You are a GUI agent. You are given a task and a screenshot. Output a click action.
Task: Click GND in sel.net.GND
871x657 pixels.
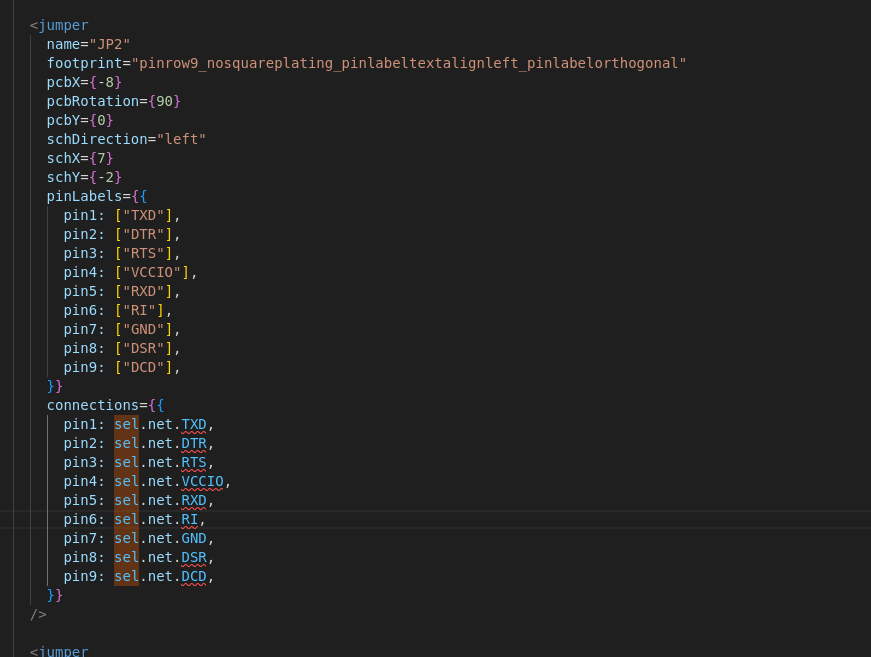[194, 538]
